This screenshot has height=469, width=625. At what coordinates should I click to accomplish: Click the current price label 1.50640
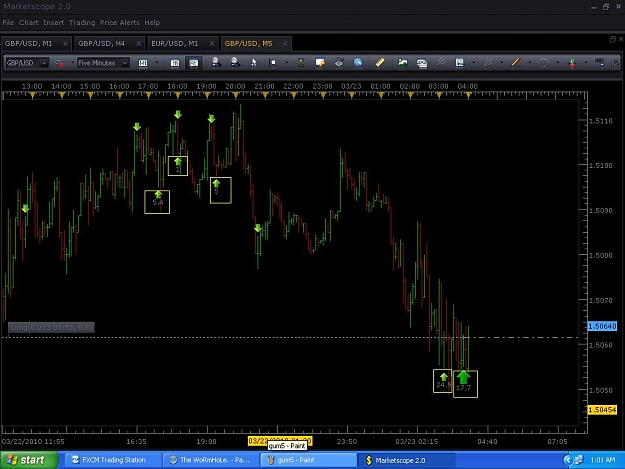point(602,326)
